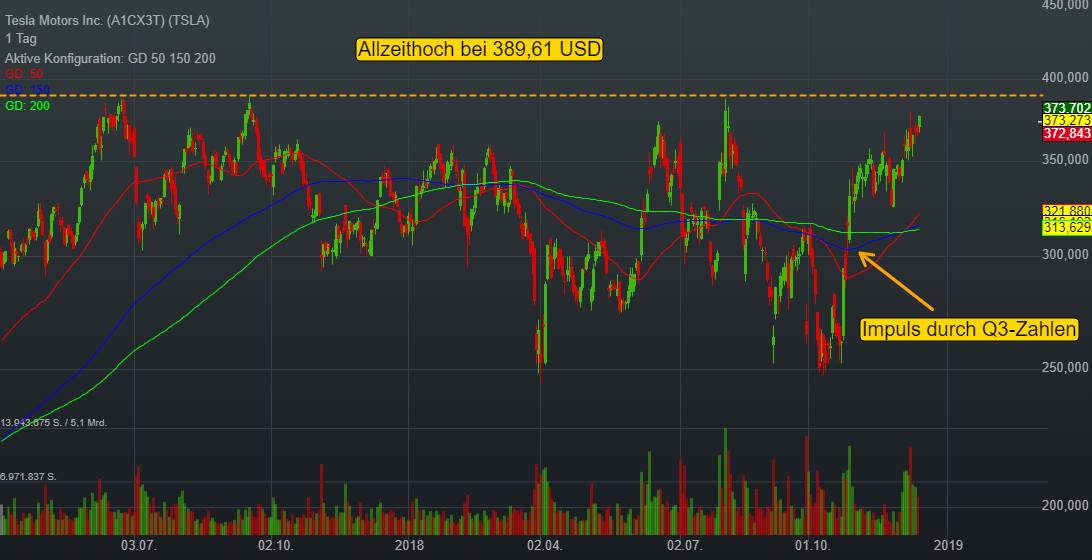The width and height of the screenshot is (1092, 560).
Task: Click the 'Allzeithoch bei 389,61 USD' annotation label
Action: pyautogui.click(x=479, y=49)
